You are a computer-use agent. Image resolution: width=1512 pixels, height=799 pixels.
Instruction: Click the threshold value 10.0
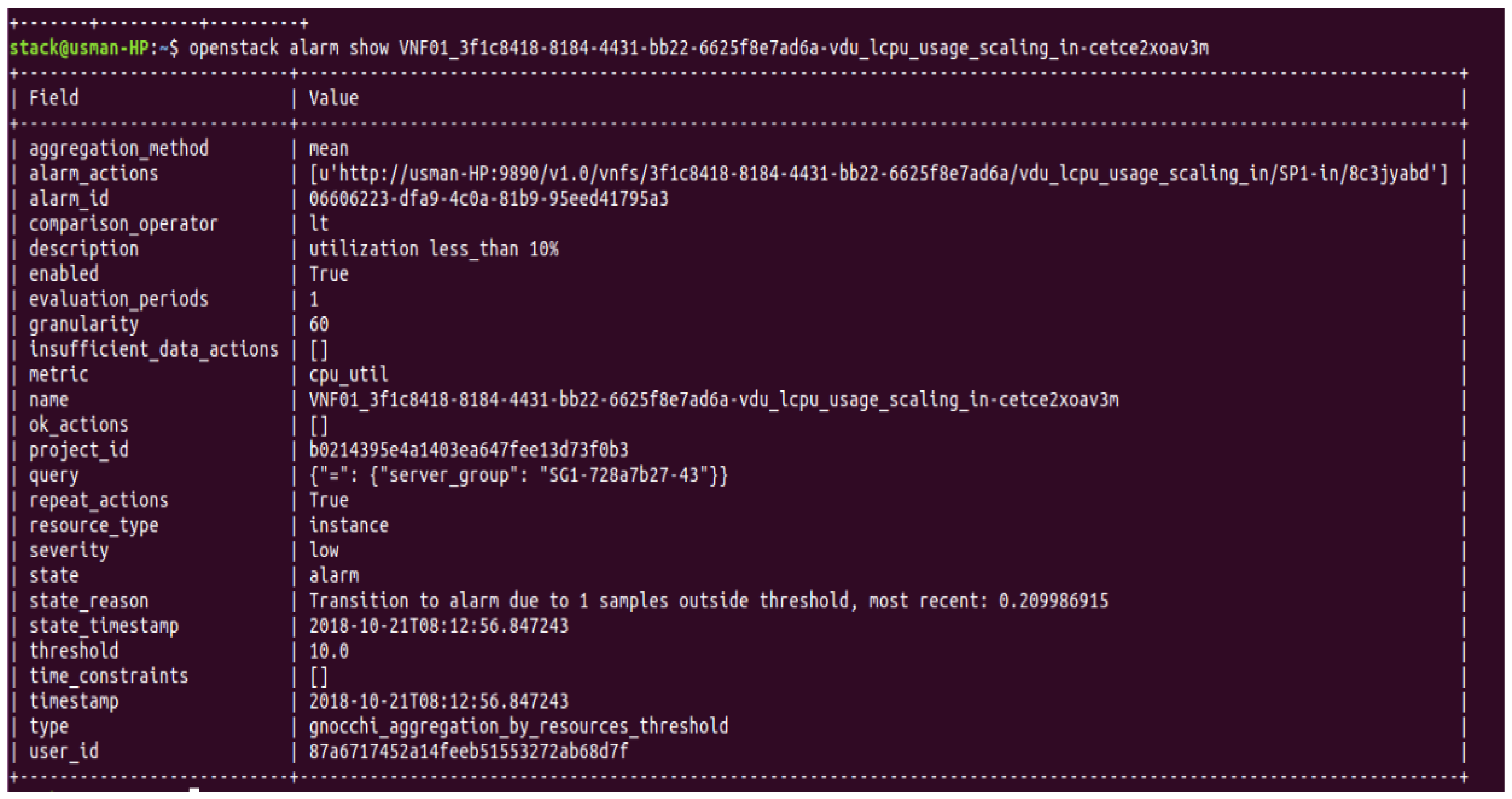click(329, 651)
